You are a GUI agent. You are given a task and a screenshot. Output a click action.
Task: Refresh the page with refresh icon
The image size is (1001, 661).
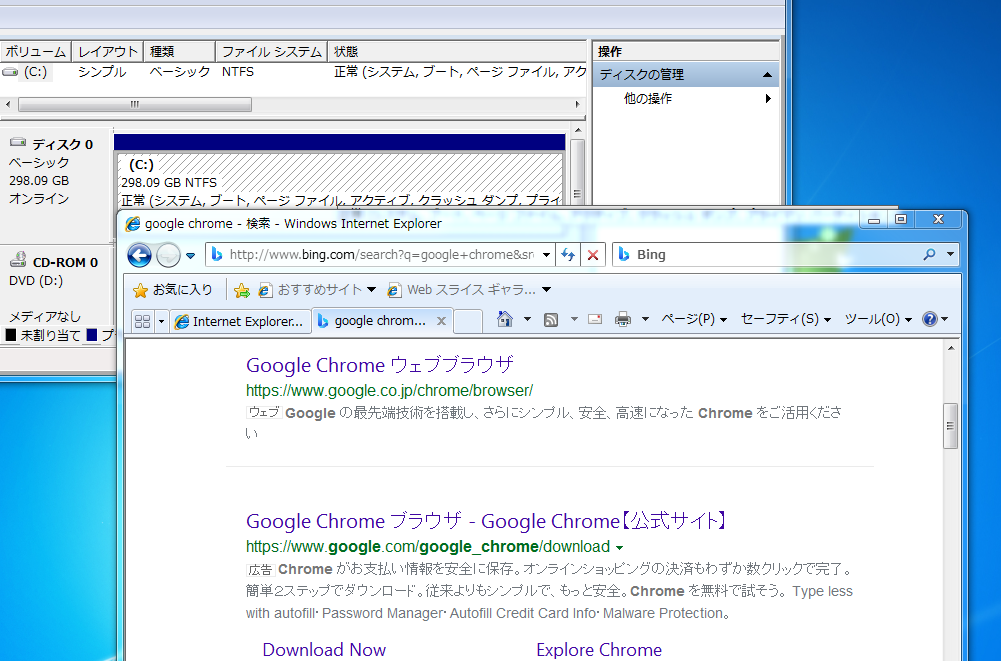pos(568,255)
